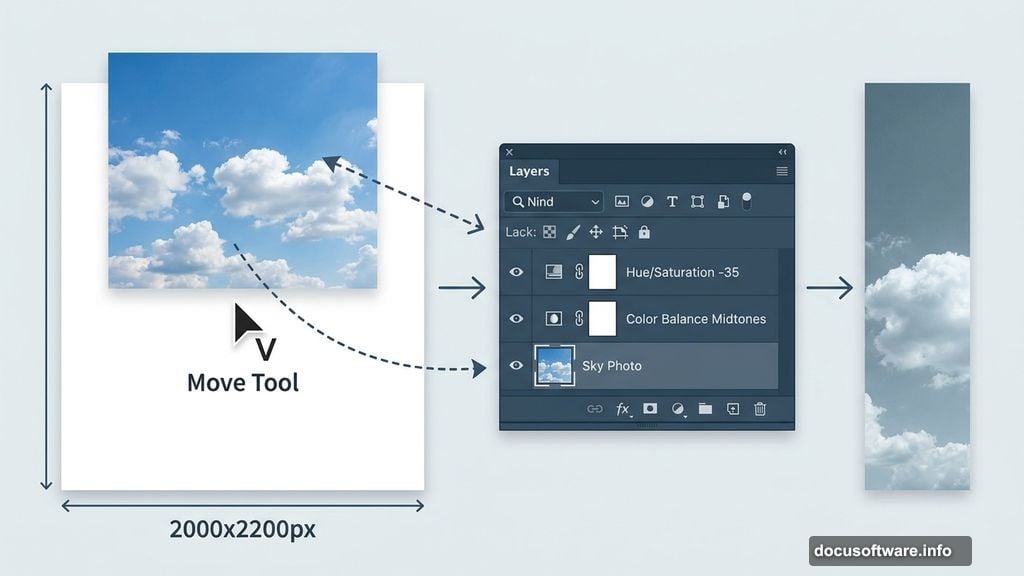
Task: Toggle visibility of Sky Photo layer
Action: (x=517, y=366)
